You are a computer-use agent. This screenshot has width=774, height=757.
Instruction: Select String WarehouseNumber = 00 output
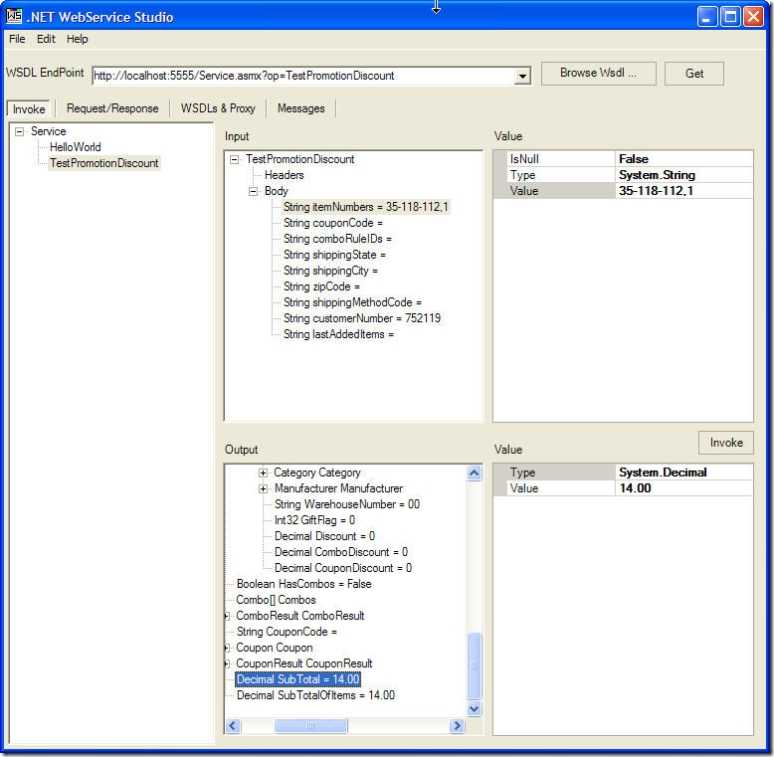pyautogui.click(x=347, y=504)
